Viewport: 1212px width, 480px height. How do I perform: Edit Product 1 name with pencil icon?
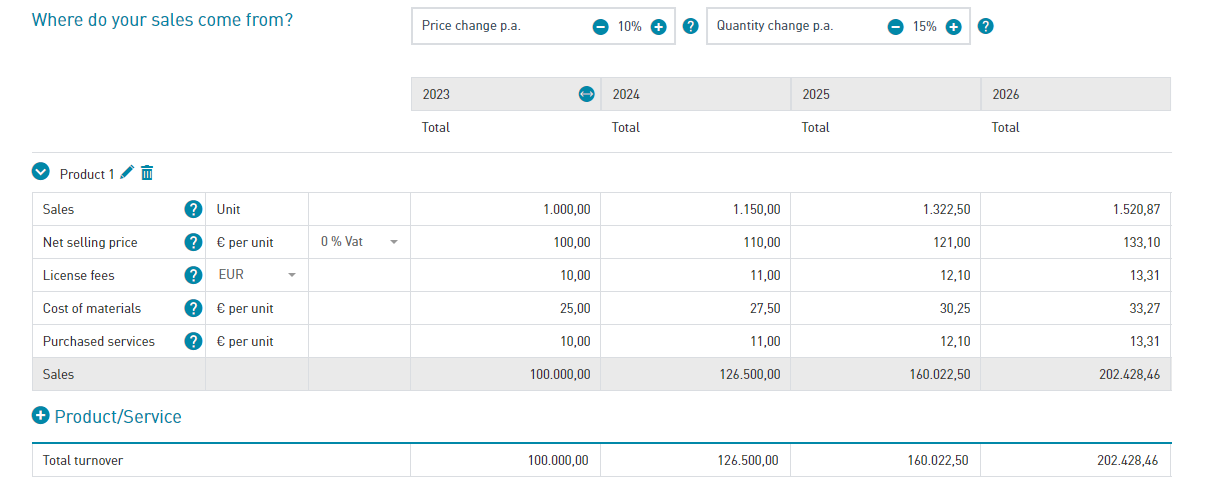127,173
